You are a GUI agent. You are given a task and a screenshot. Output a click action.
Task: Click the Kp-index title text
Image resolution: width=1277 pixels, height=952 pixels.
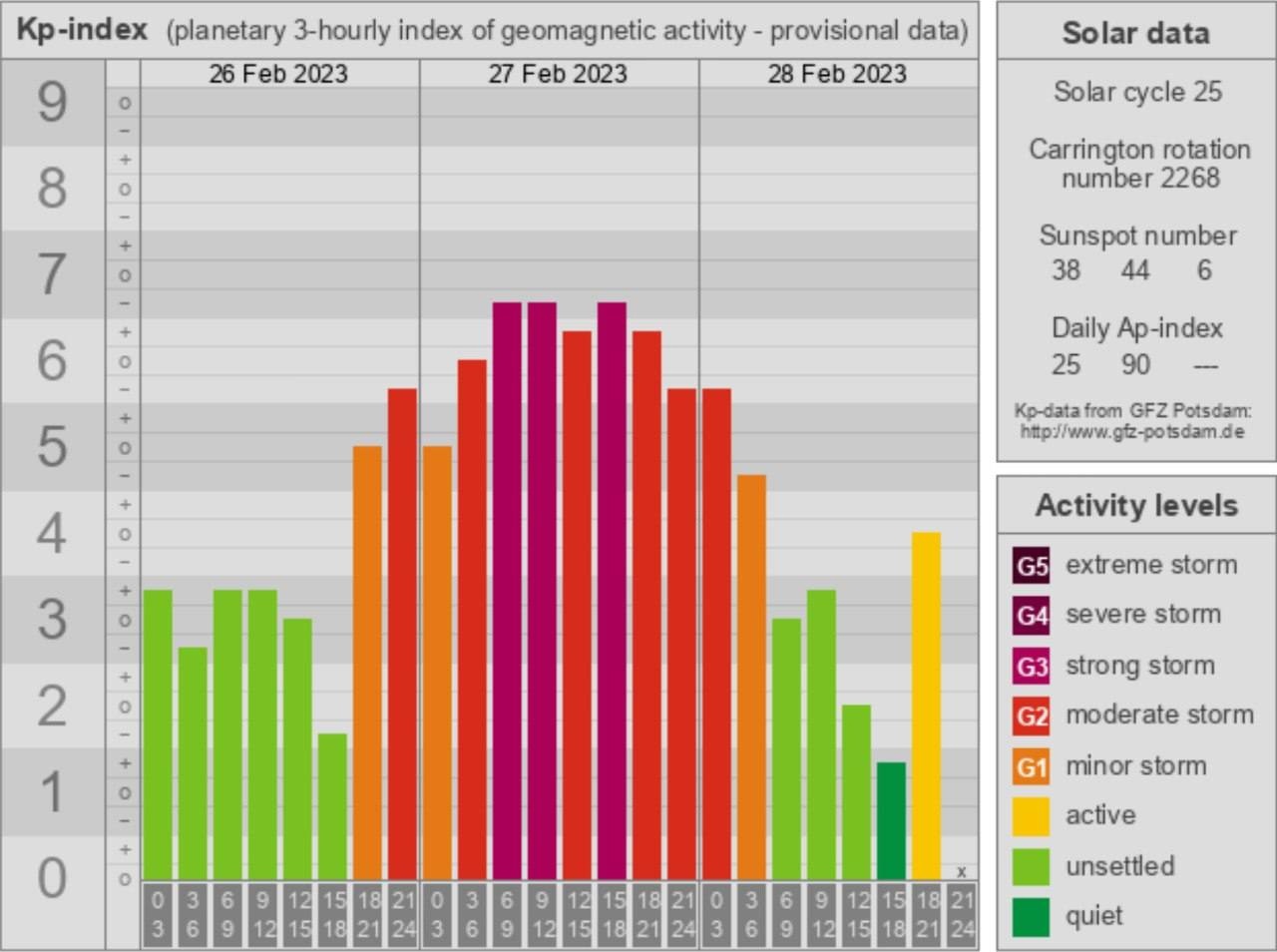tap(82, 30)
